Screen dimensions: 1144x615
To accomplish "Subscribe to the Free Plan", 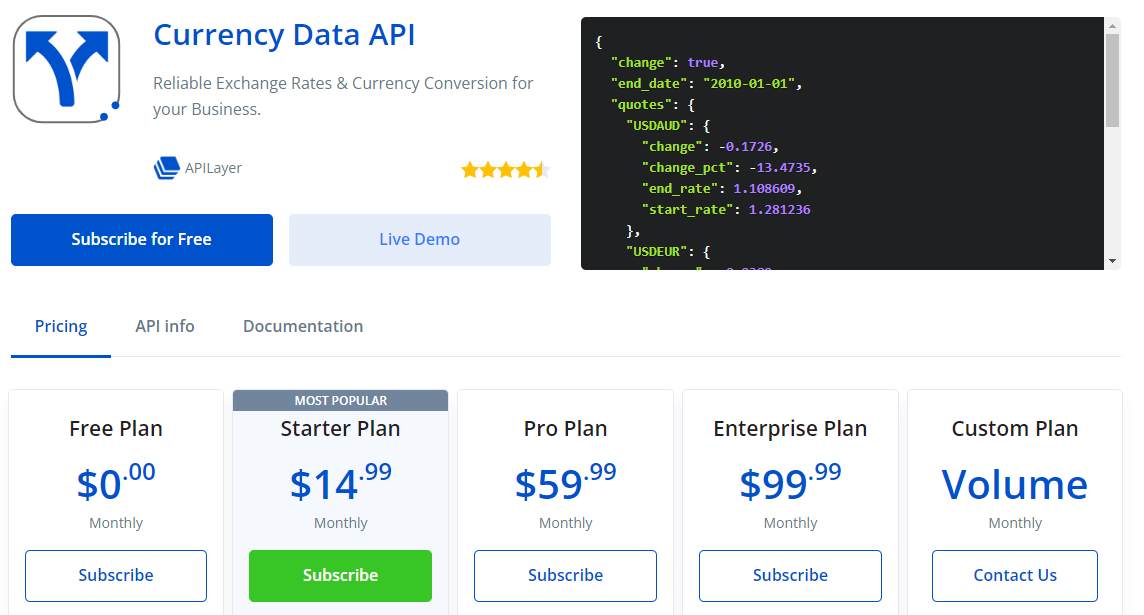I will tap(116, 576).
